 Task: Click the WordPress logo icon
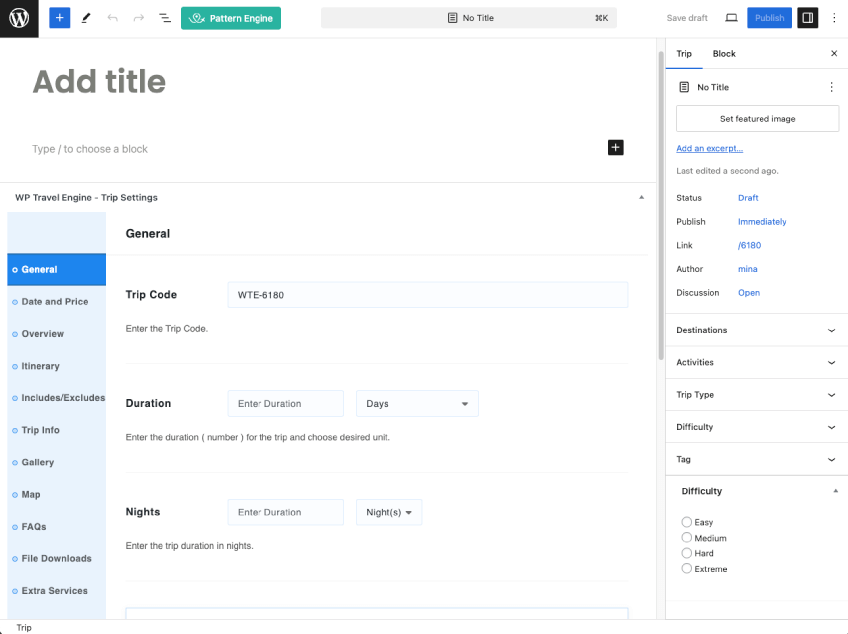coord(19,18)
